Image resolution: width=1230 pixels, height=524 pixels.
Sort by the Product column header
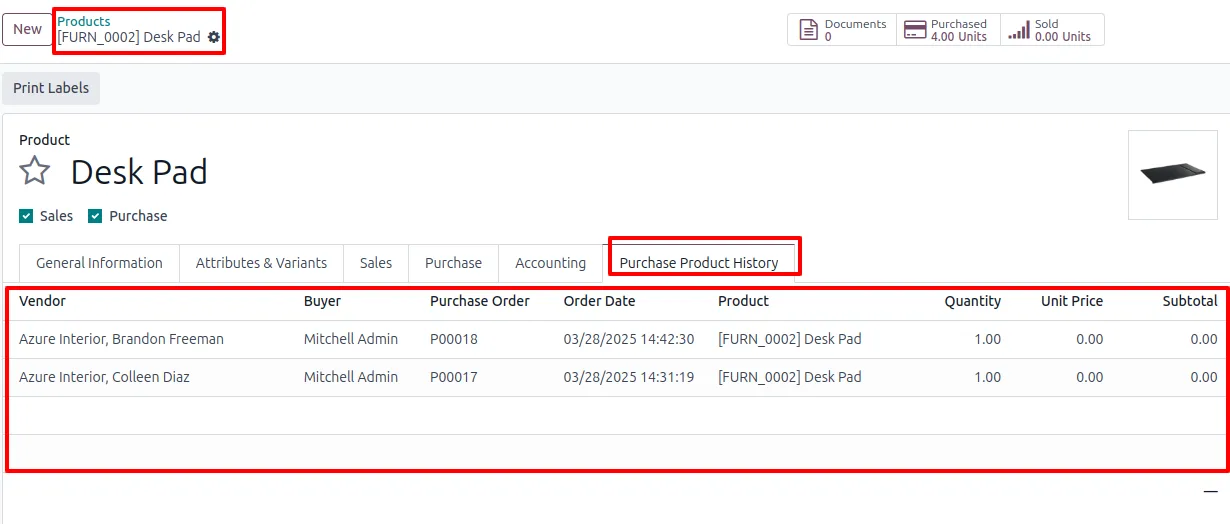click(x=743, y=301)
